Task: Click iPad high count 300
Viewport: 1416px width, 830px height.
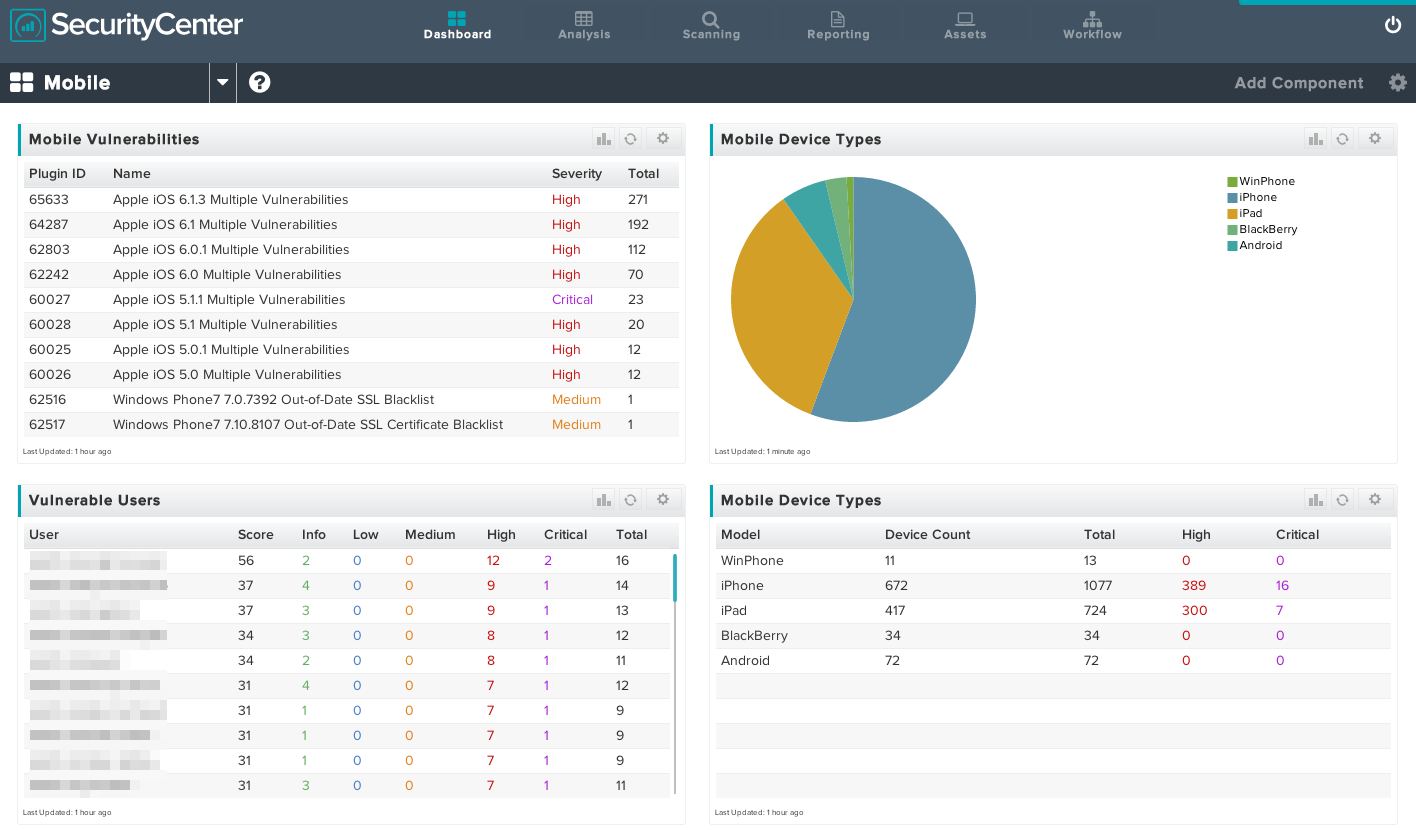Action: point(1194,611)
